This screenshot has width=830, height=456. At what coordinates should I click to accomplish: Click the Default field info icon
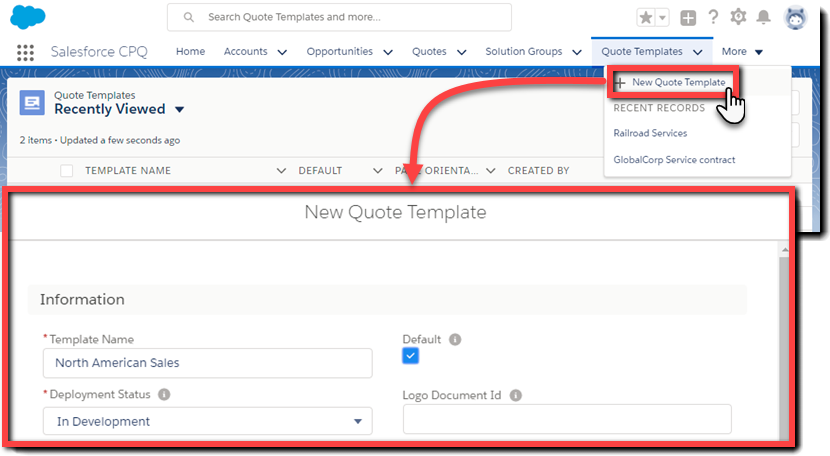coord(455,340)
